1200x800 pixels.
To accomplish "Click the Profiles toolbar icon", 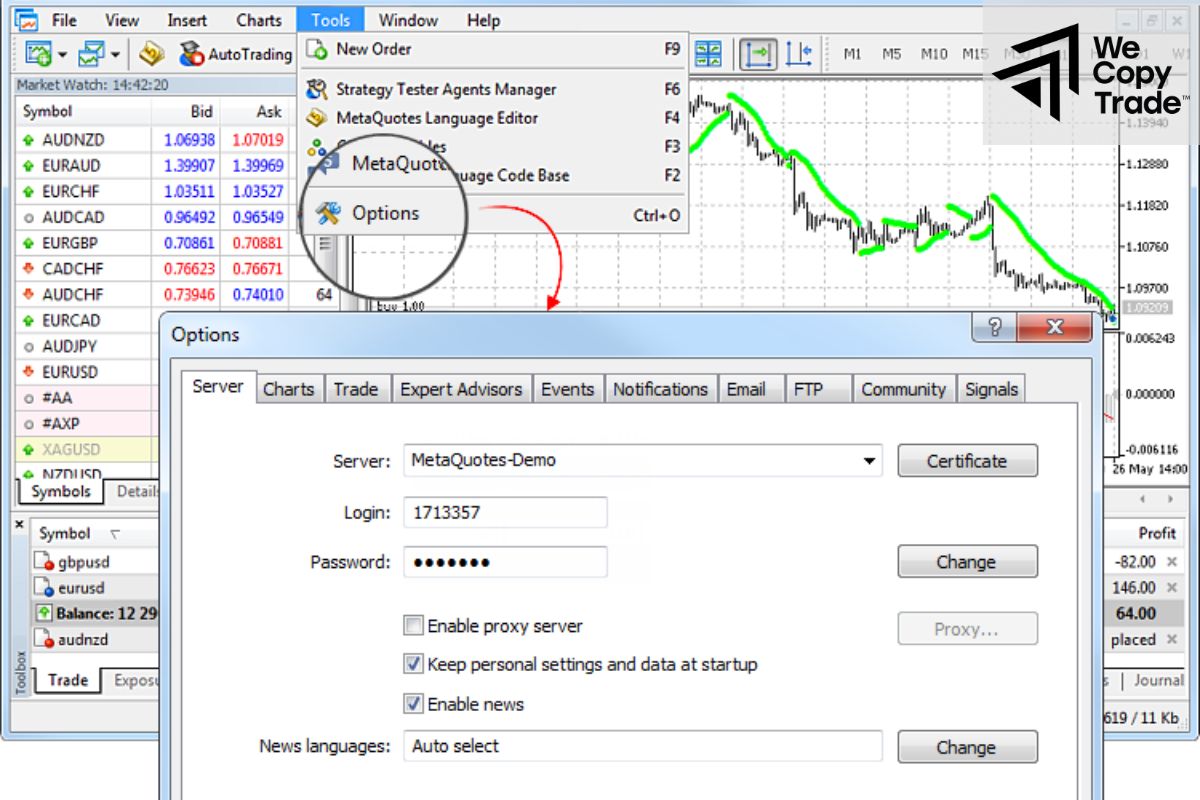I will (x=93, y=54).
